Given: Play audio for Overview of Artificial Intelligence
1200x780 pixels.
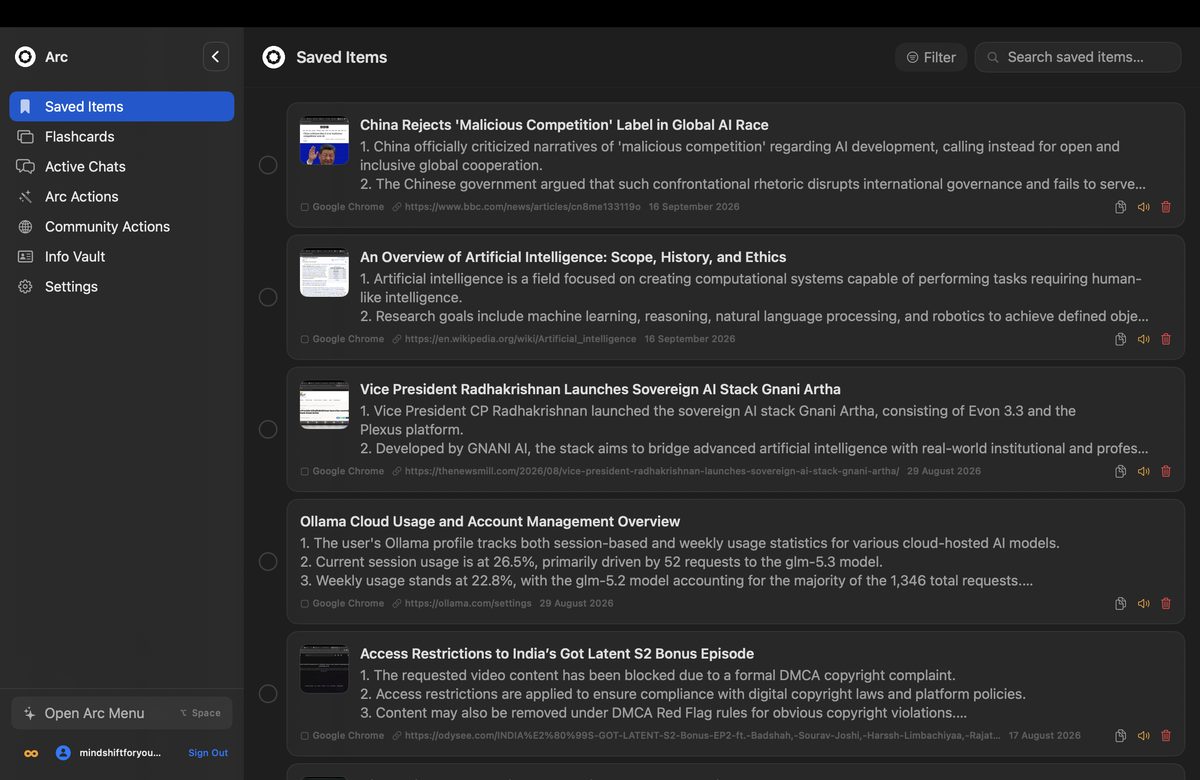Looking at the screenshot, I should click(1143, 339).
